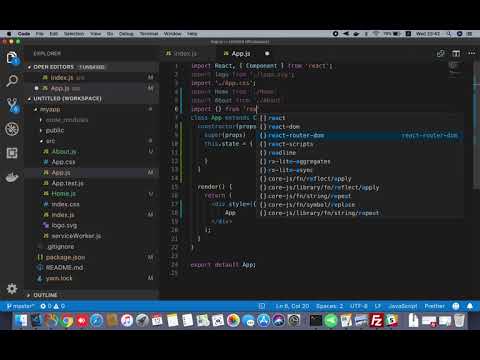Select index.js under Open Editors

(62, 78)
